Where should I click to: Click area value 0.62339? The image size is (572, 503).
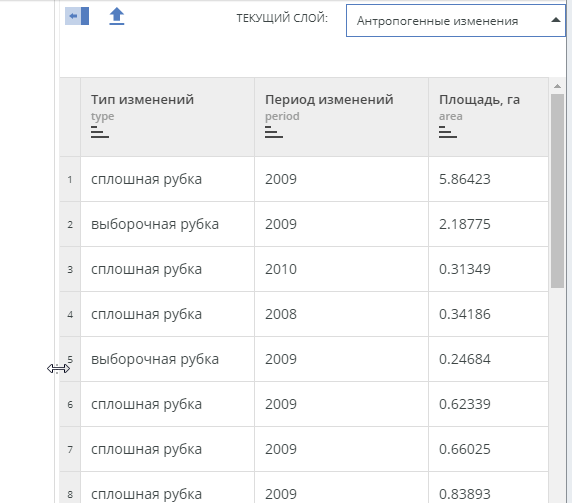(465, 404)
